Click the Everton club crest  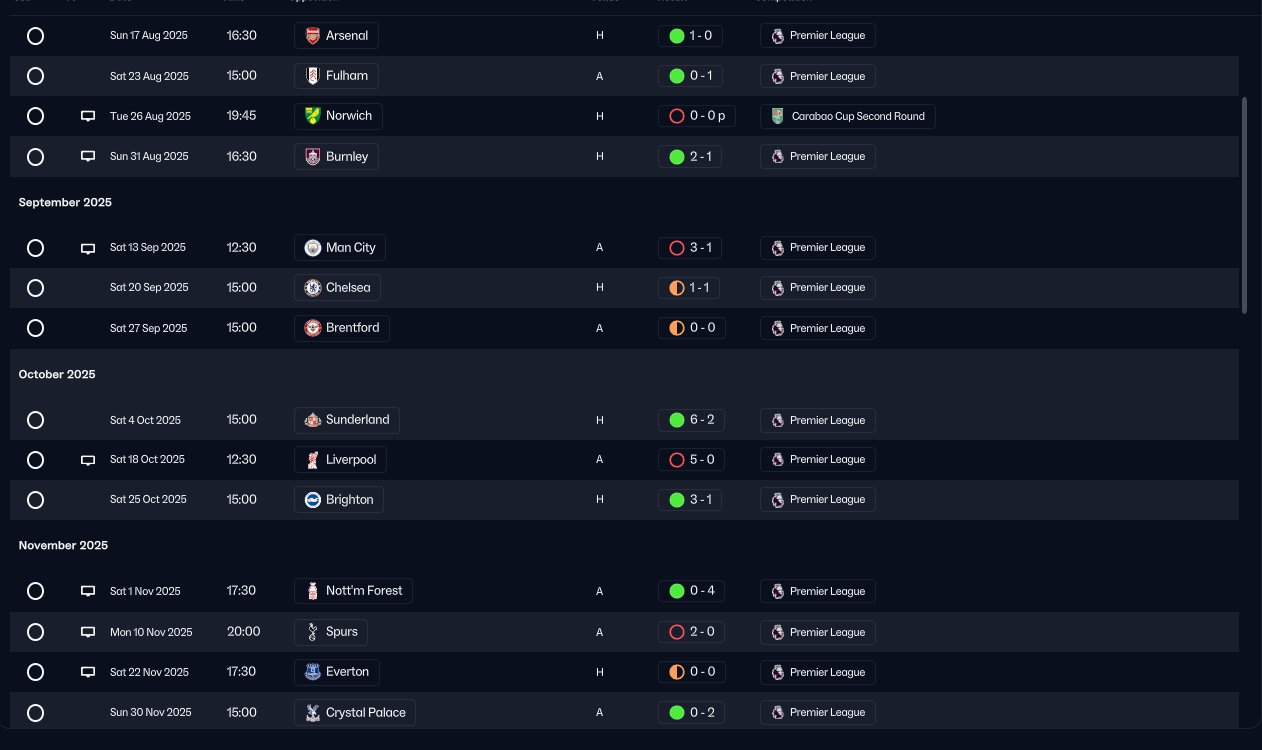312,672
